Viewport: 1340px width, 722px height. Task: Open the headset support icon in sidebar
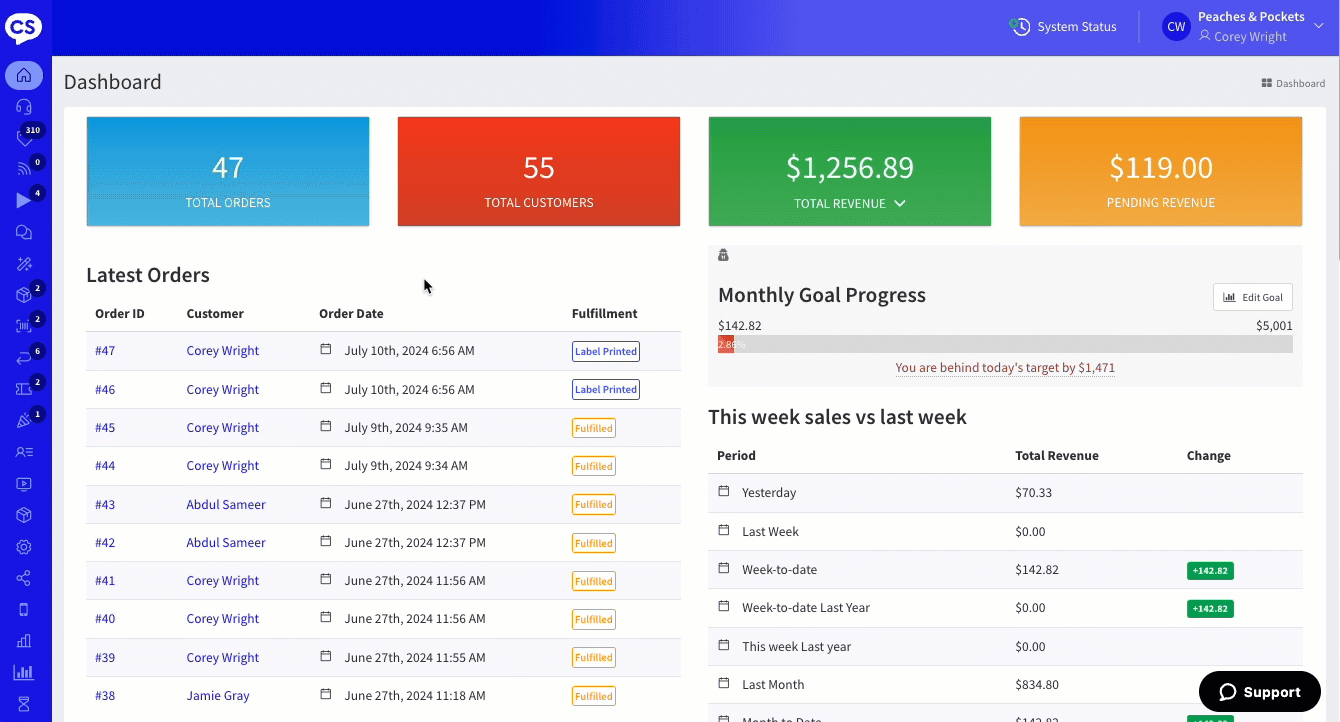24,107
